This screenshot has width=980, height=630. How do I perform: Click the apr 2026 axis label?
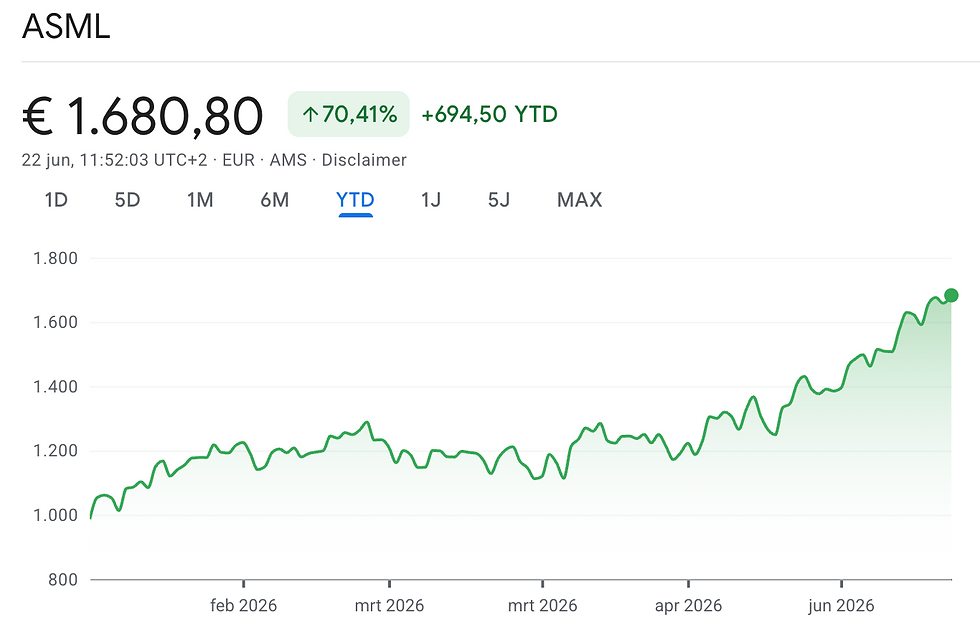[688, 606]
